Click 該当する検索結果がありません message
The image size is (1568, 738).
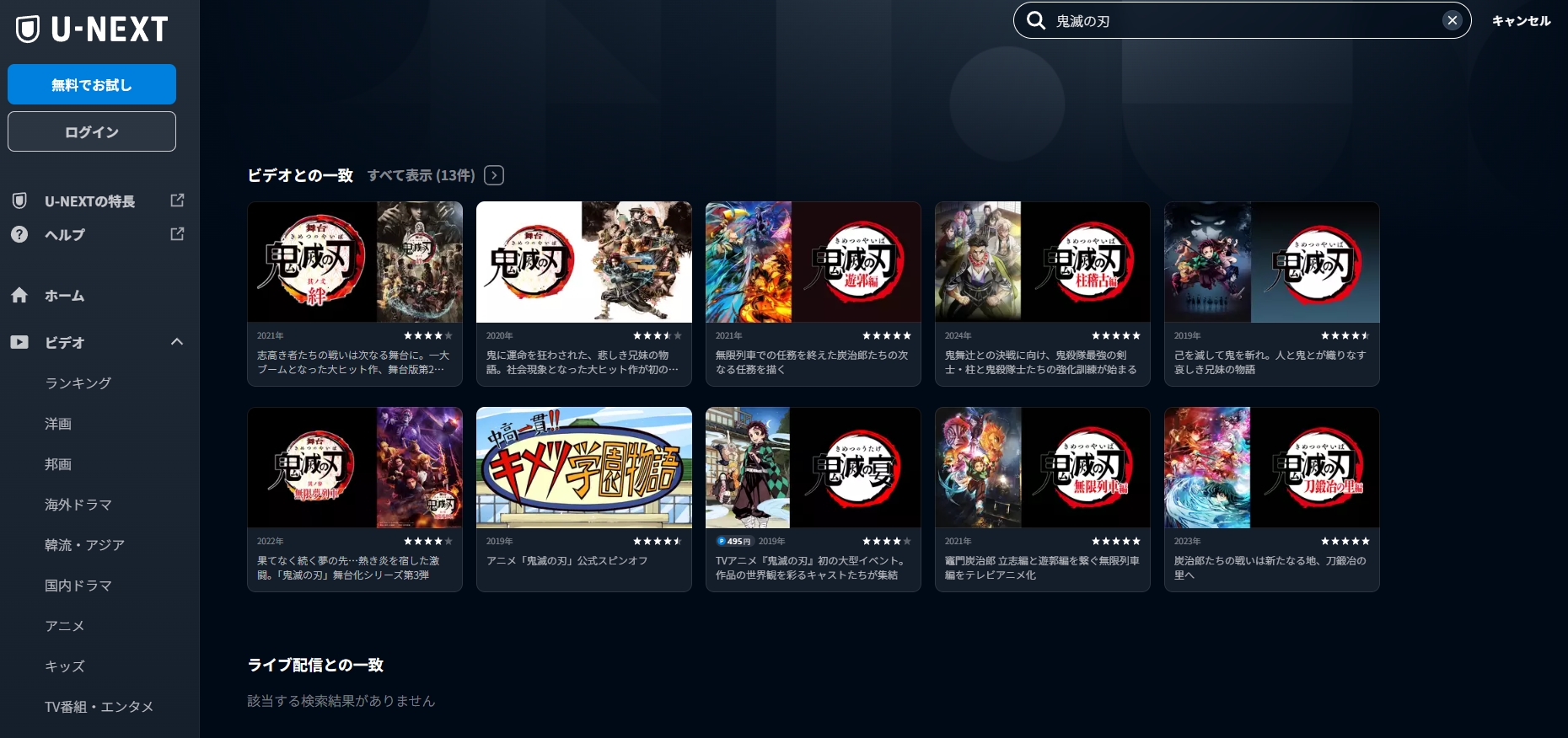pyautogui.click(x=341, y=701)
